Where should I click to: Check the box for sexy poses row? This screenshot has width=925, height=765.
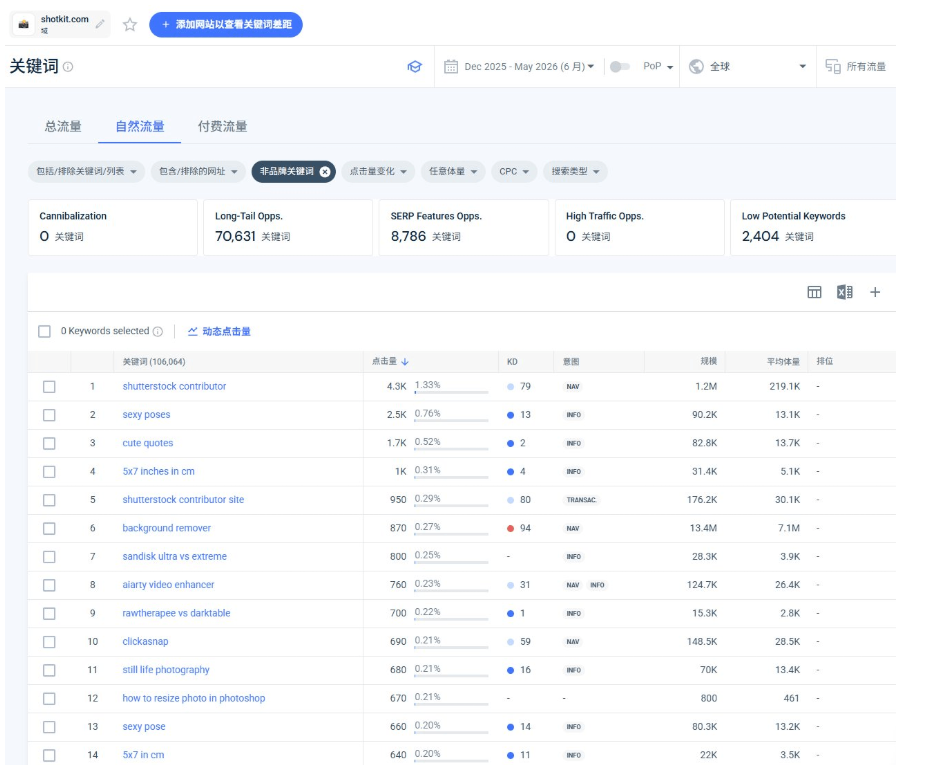pyautogui.click(x=49, y=415)
